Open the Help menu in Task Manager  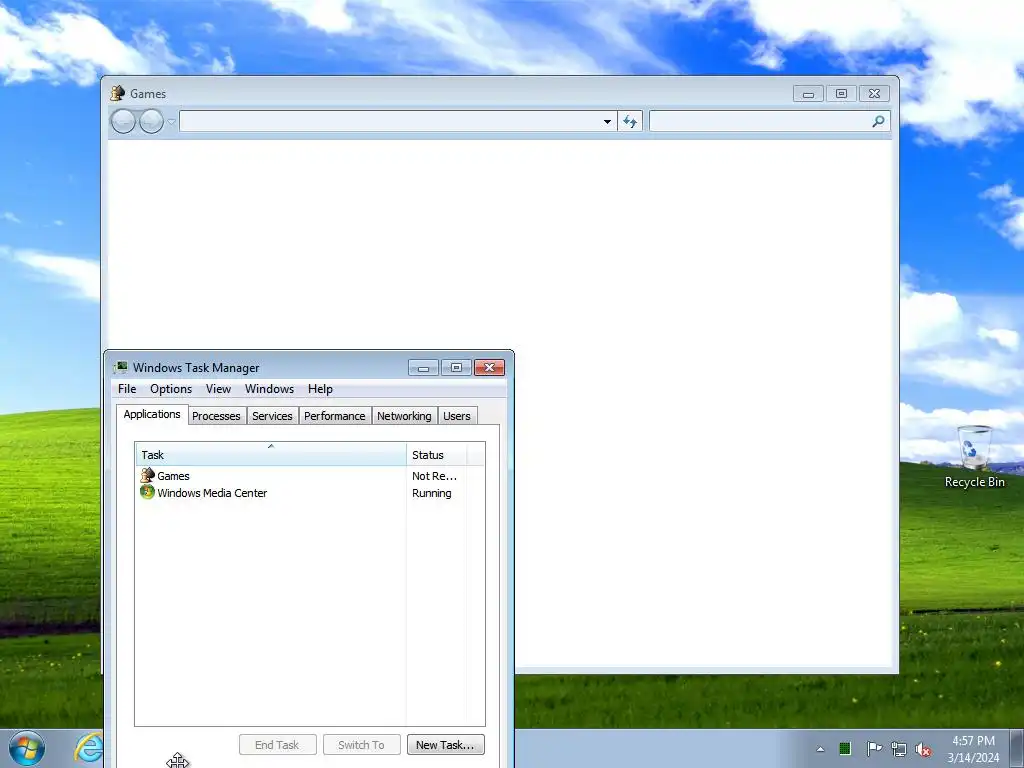320,389
